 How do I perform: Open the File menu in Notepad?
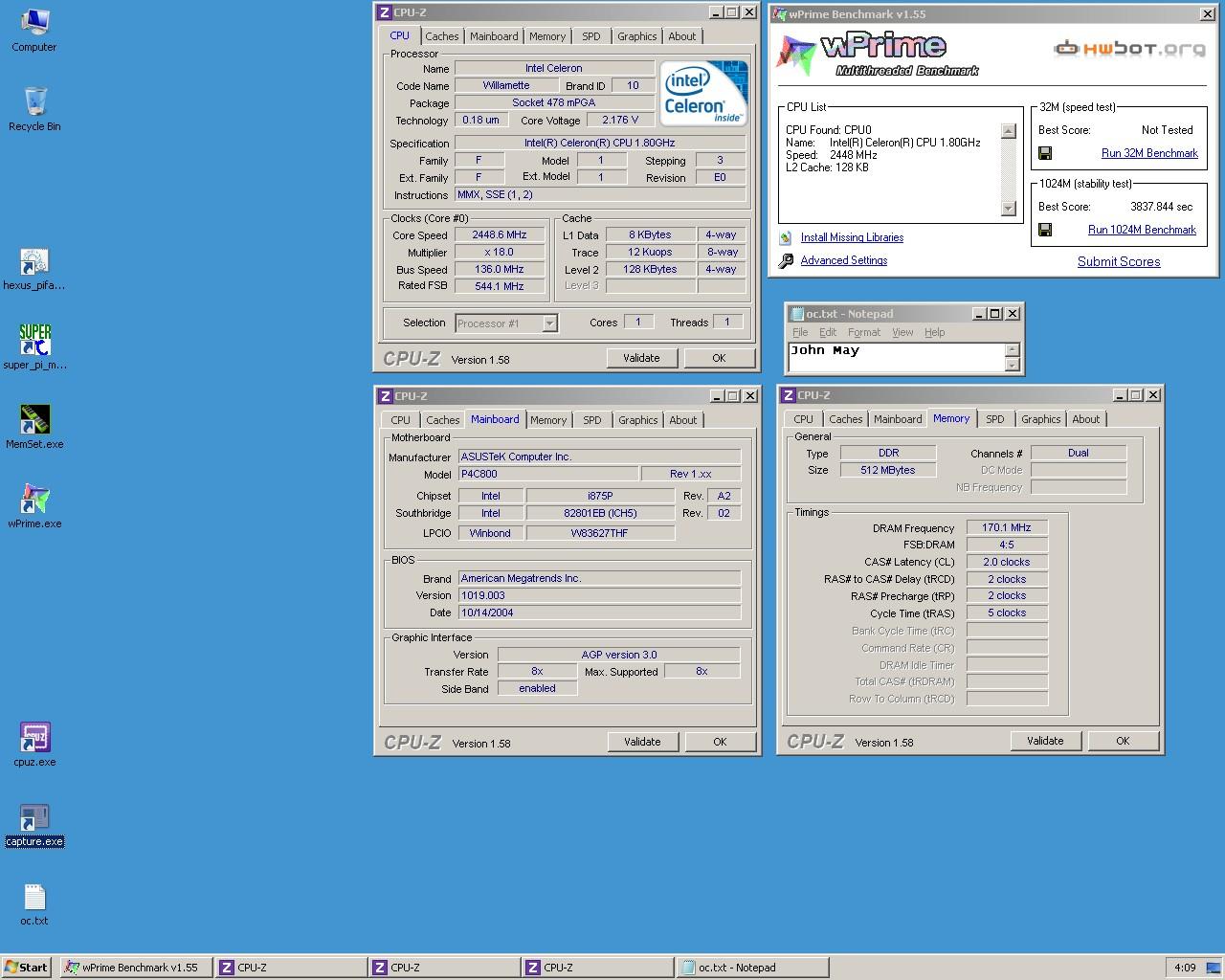pos(800,332)
